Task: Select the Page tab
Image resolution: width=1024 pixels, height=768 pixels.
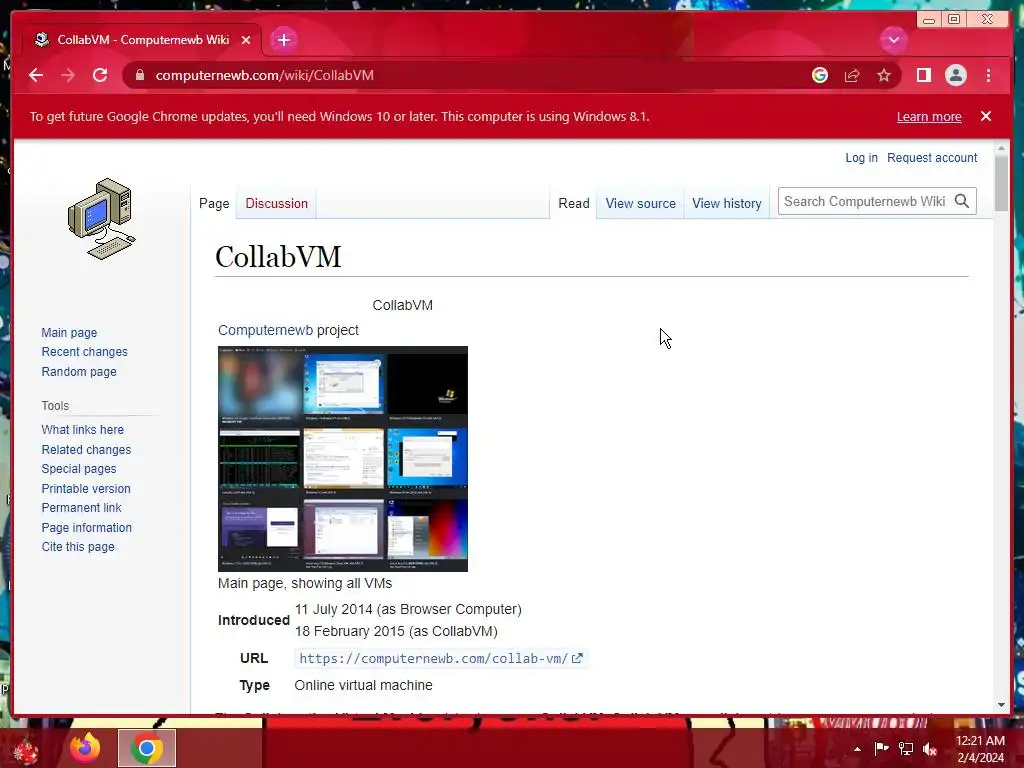Action: (214, 203)
